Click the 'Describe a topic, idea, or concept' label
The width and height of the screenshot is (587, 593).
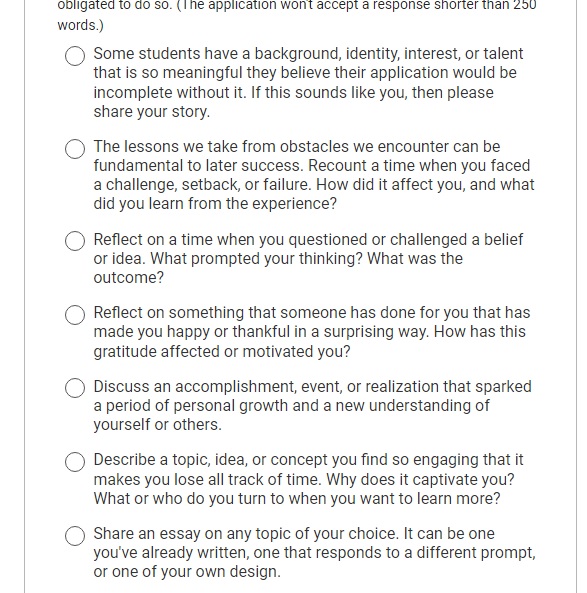(x=308, y=479)
